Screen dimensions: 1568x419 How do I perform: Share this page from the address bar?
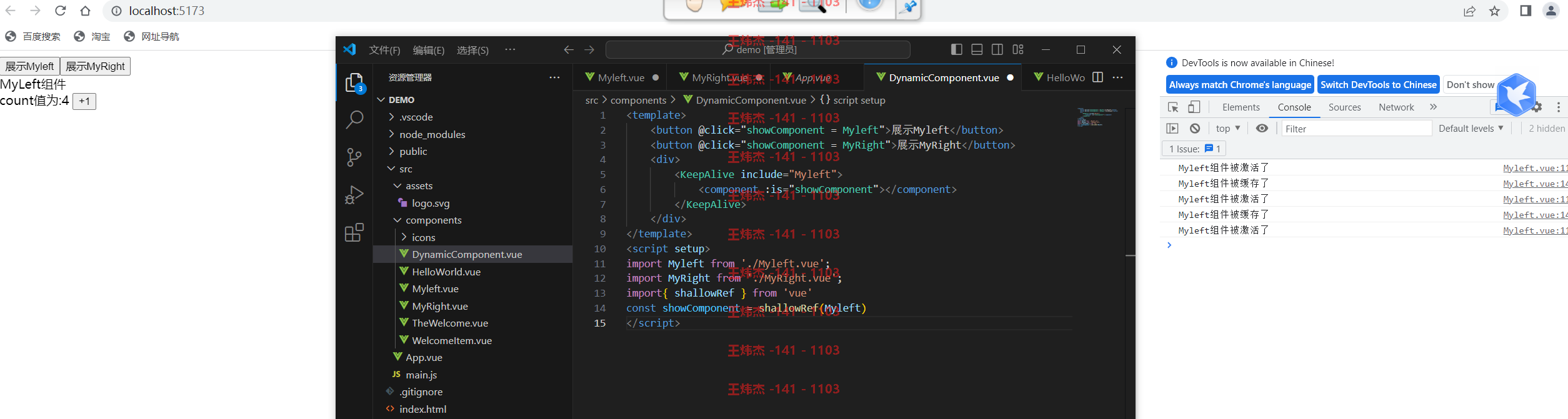pyautogui.click(x=1469, y=11)
